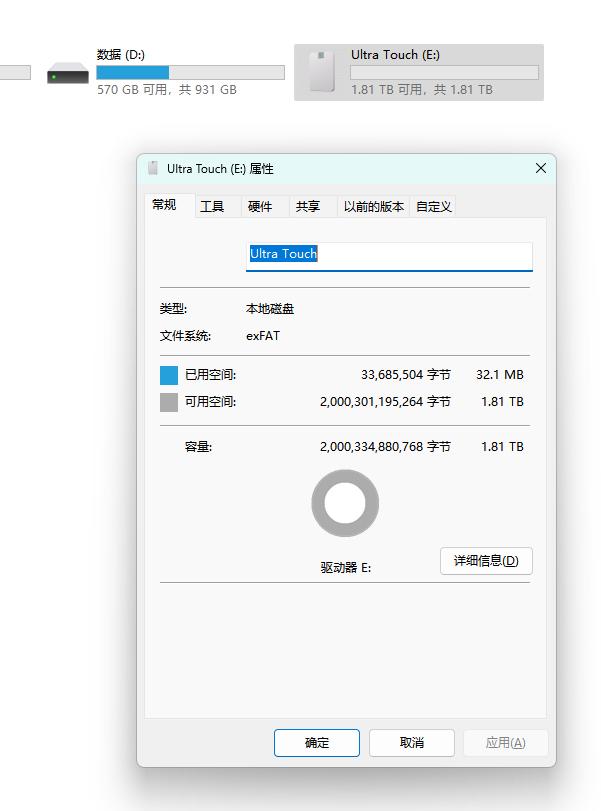Click the 容量 label
This screenshot has height=811, width=601.
tap(198, 446)
